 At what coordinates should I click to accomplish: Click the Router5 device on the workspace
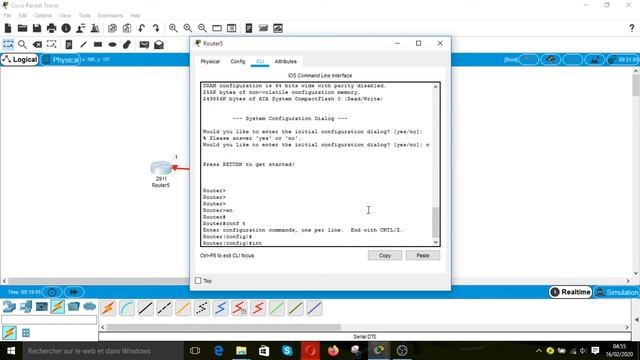pyautogui.click(x=161, y=168)
